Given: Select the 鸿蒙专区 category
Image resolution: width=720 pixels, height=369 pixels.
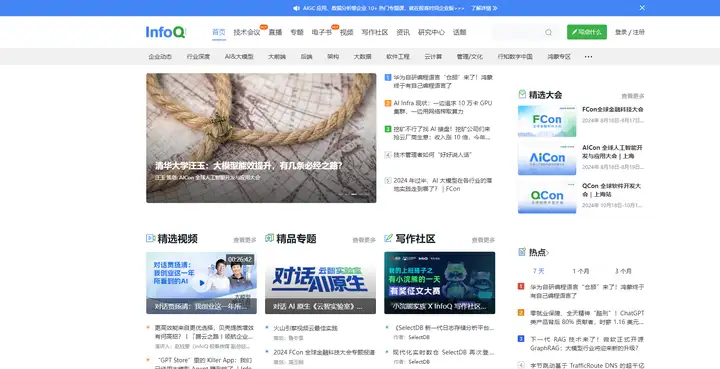Looking at the screenshot, I should 559,57.
